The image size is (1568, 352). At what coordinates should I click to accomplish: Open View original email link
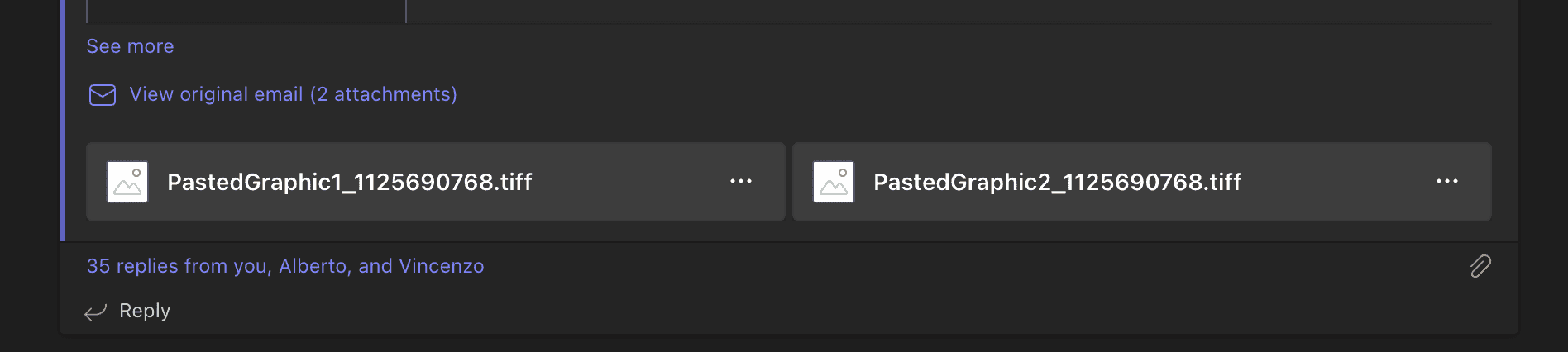click(x=217, y=94)
